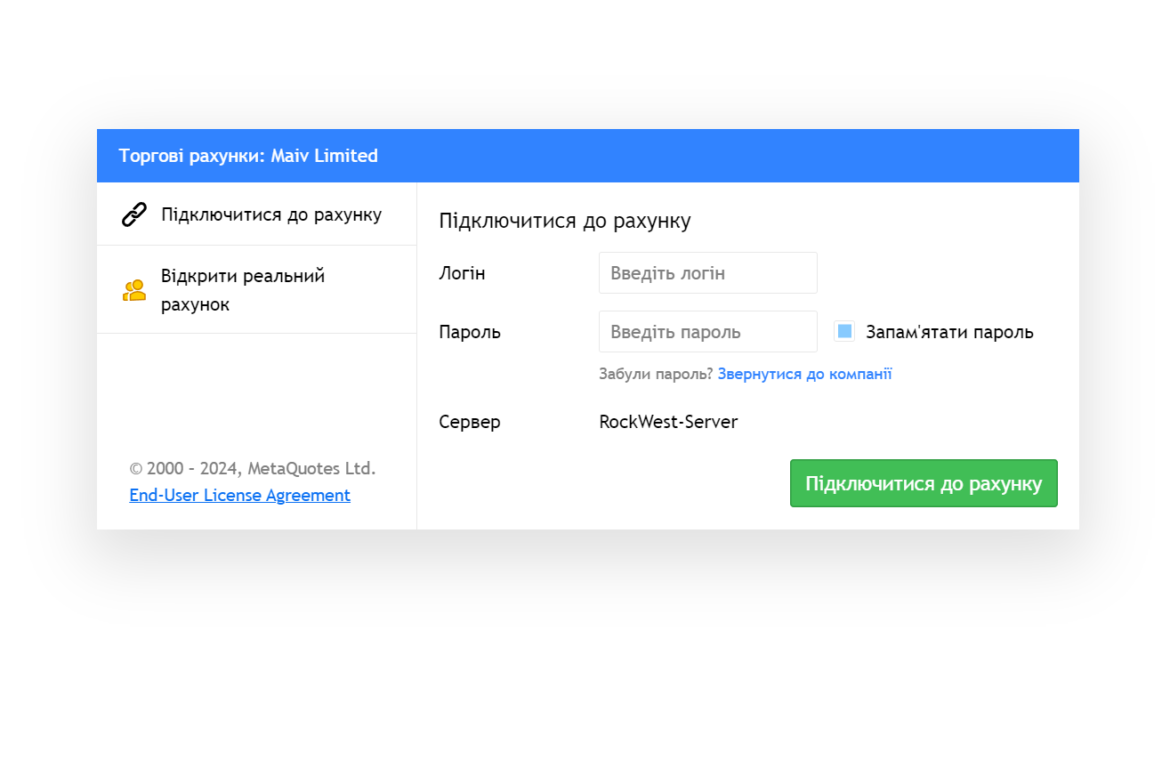Click the '© 2000 - 2024, MetaQuotes Ltd.' copyright text
This screenshot has height=760, width=1170.
pos(252,468)
